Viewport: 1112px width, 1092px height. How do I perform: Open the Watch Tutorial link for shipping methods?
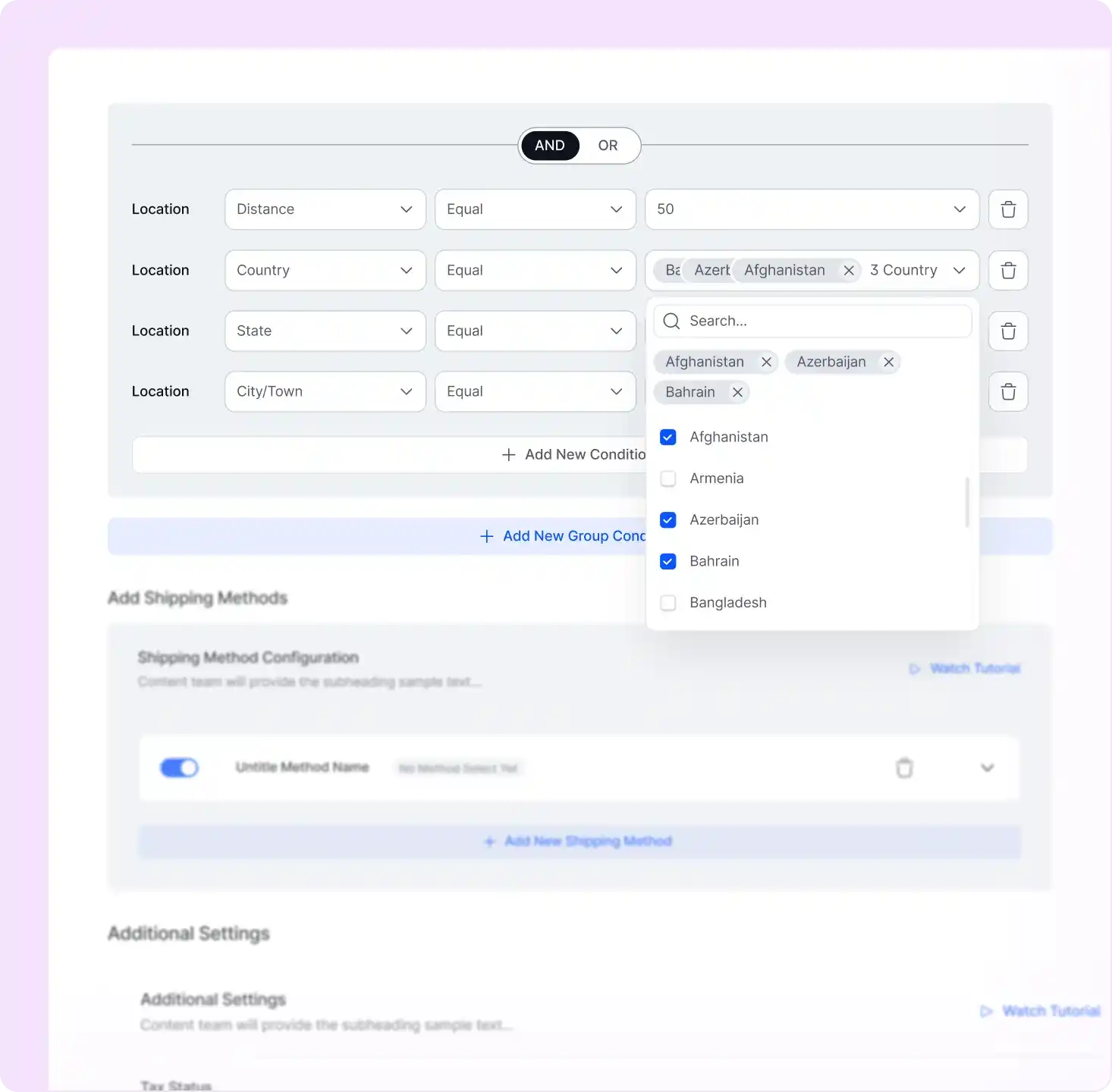coord(974,668)
